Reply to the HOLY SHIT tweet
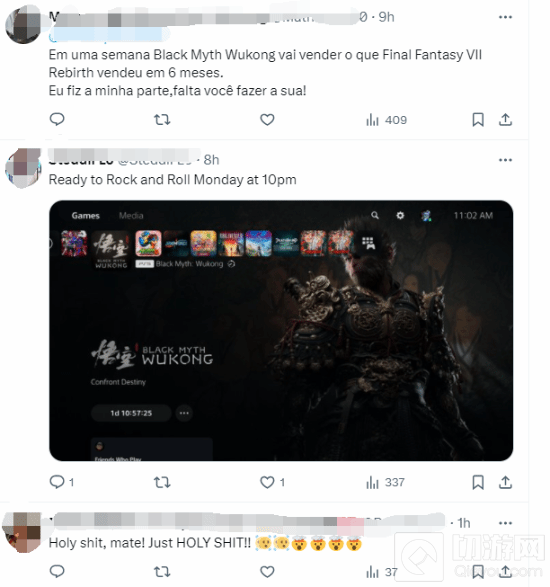This screenshot has width=550, height=587. click(57, 571)
